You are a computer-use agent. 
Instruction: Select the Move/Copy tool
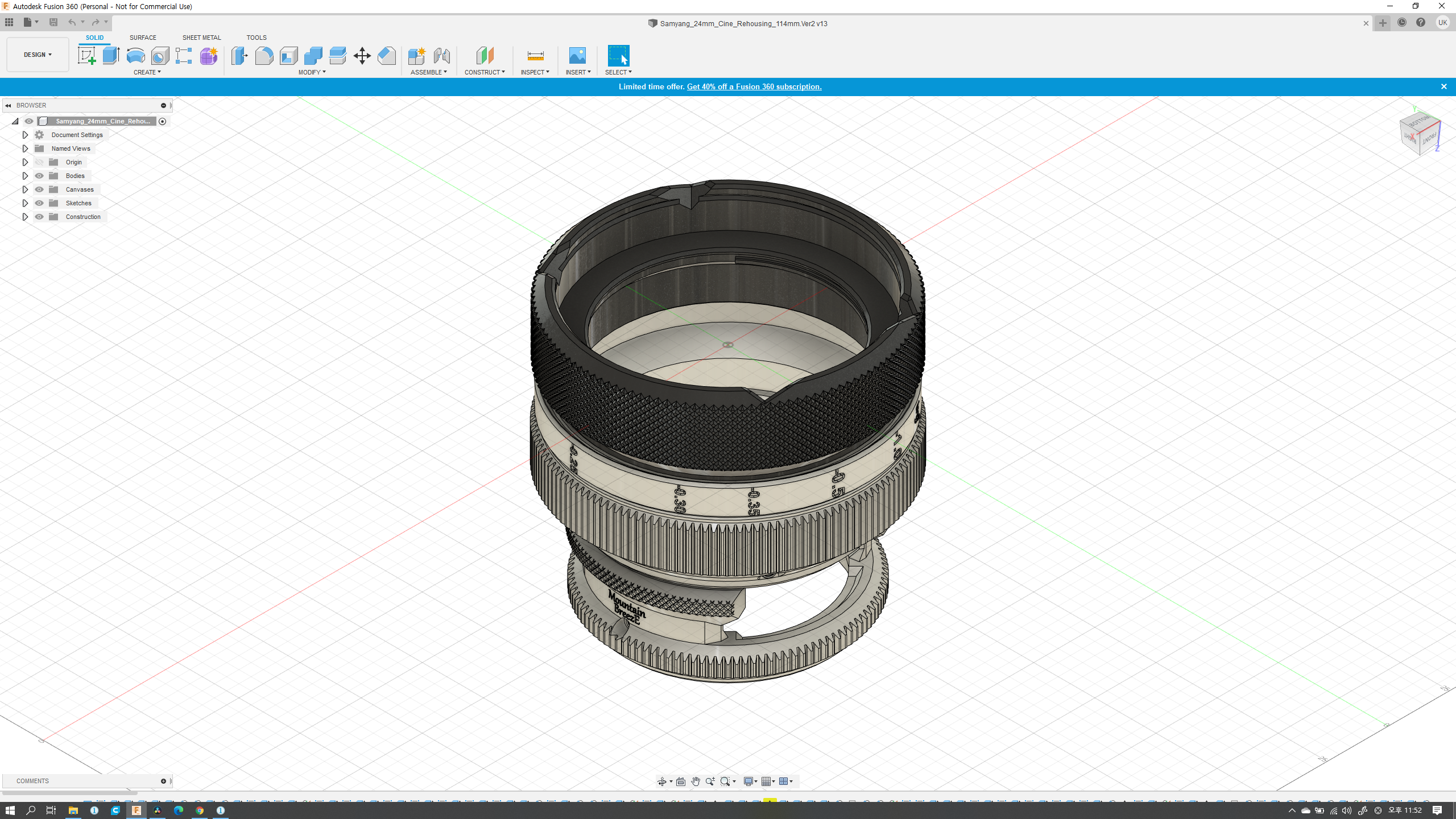(362, 56)
